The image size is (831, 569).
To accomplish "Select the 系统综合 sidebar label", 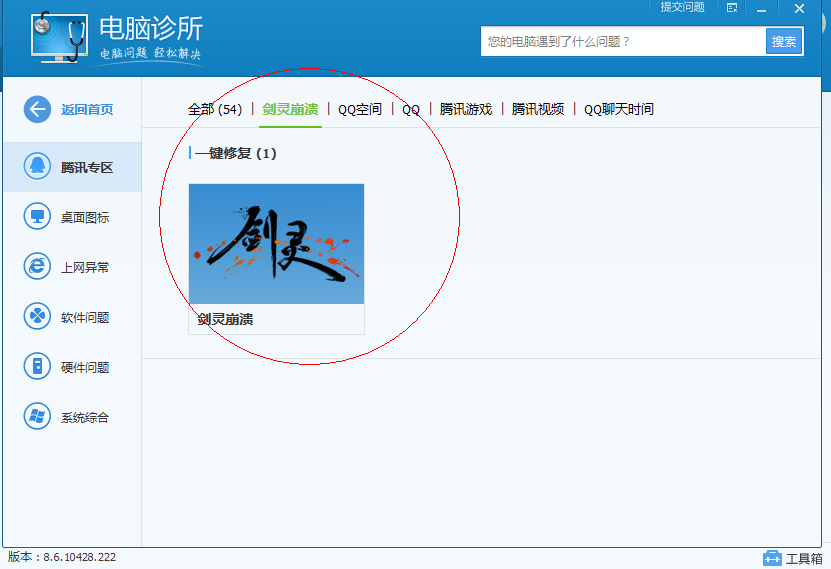I will click(85, 417).
